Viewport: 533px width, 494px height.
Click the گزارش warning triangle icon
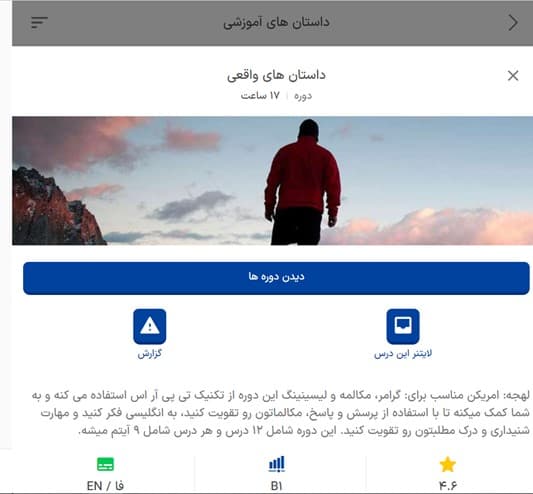click(x=150, y=326)
